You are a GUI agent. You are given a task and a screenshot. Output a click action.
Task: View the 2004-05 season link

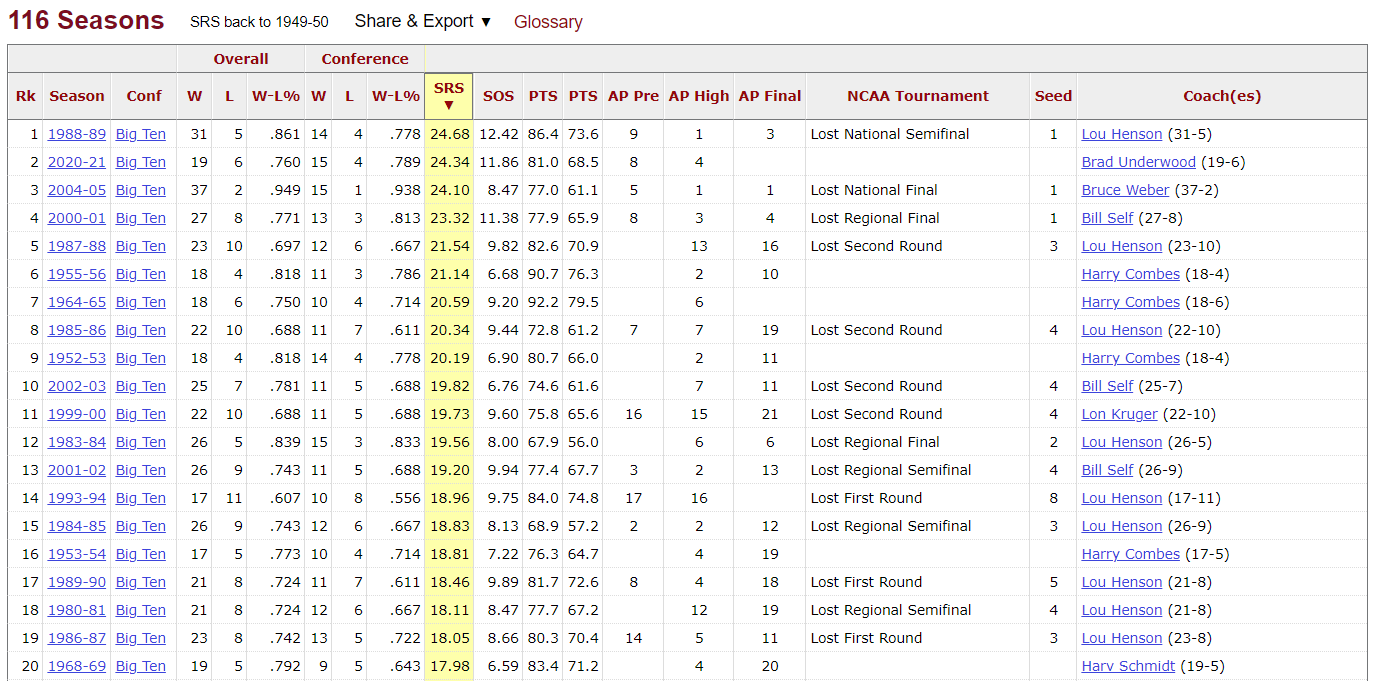76,190
